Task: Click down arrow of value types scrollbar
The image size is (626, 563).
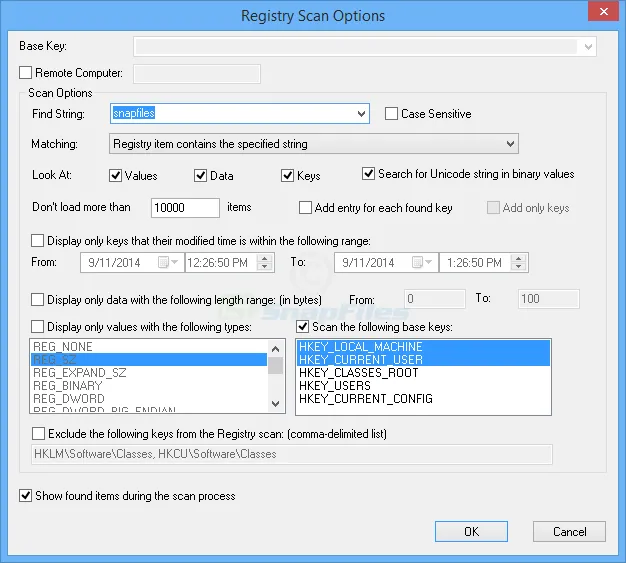Action: point(275,404)
